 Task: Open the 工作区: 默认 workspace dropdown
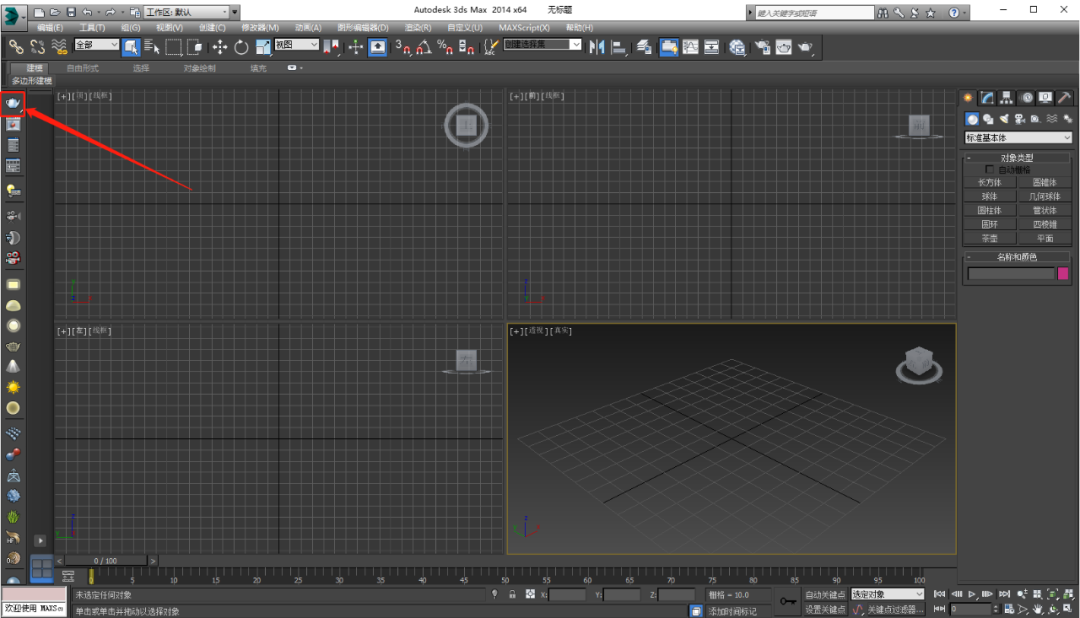pyautogui.click(x=186, y=12)
